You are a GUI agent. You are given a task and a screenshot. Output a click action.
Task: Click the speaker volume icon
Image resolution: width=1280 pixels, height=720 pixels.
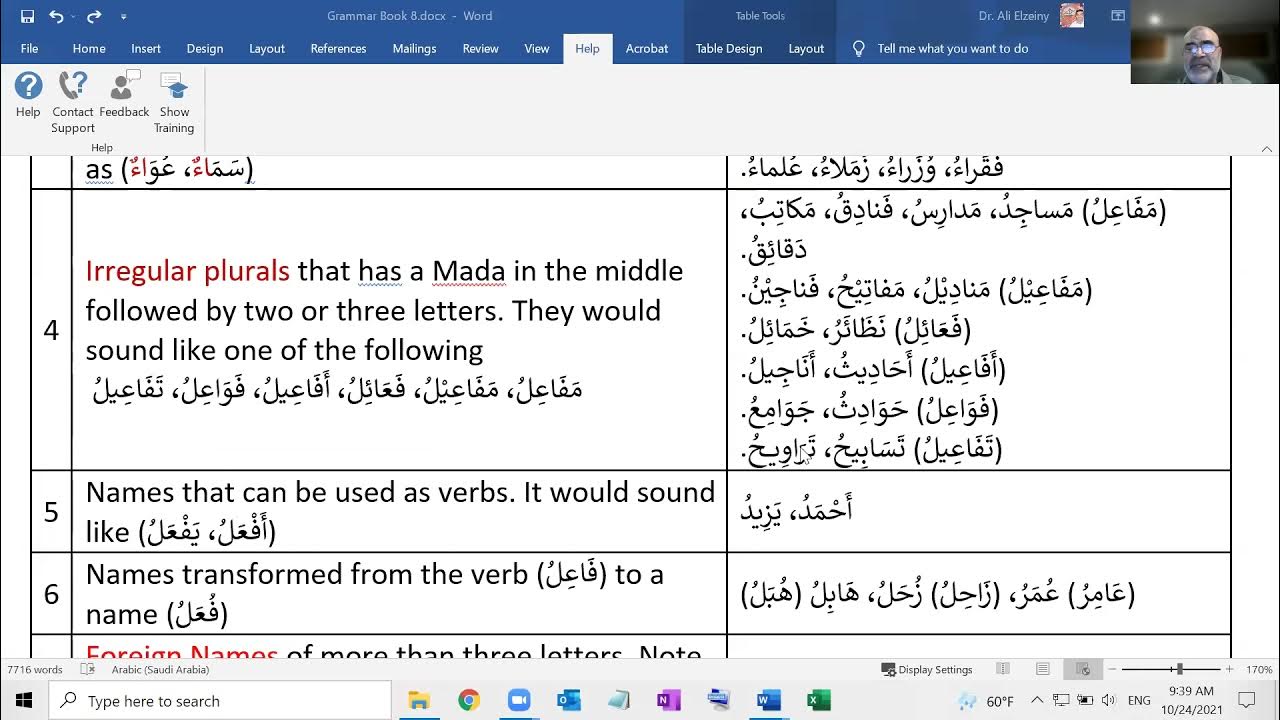pos(1108,700)
